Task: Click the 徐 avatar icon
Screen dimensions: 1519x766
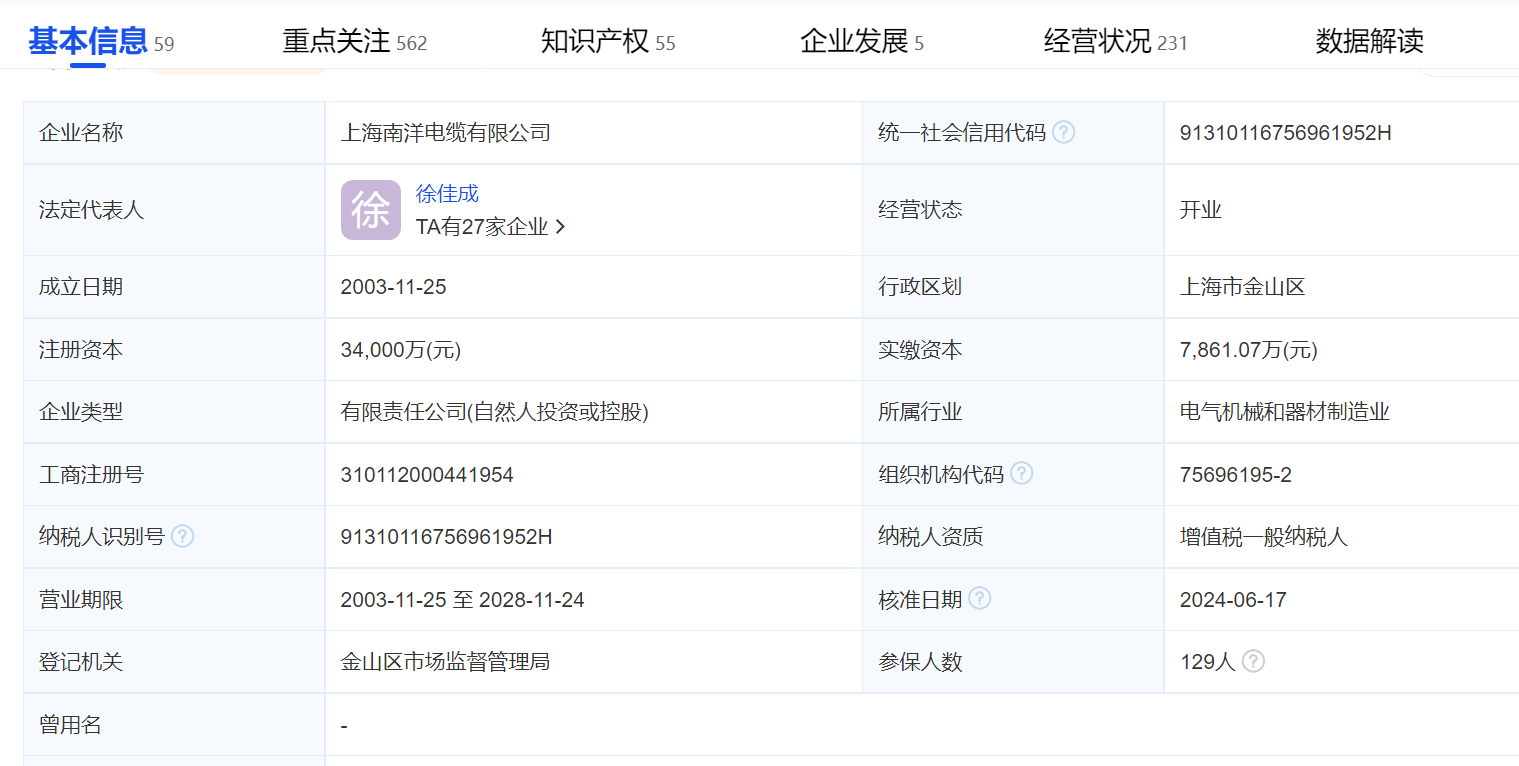Action: pos(371,210)
